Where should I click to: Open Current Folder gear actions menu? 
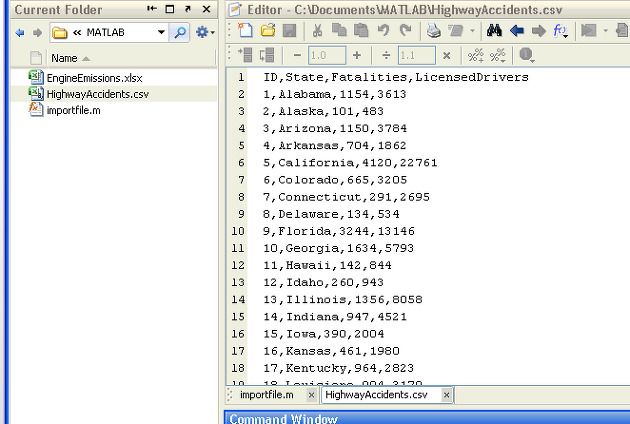(205, 32)
